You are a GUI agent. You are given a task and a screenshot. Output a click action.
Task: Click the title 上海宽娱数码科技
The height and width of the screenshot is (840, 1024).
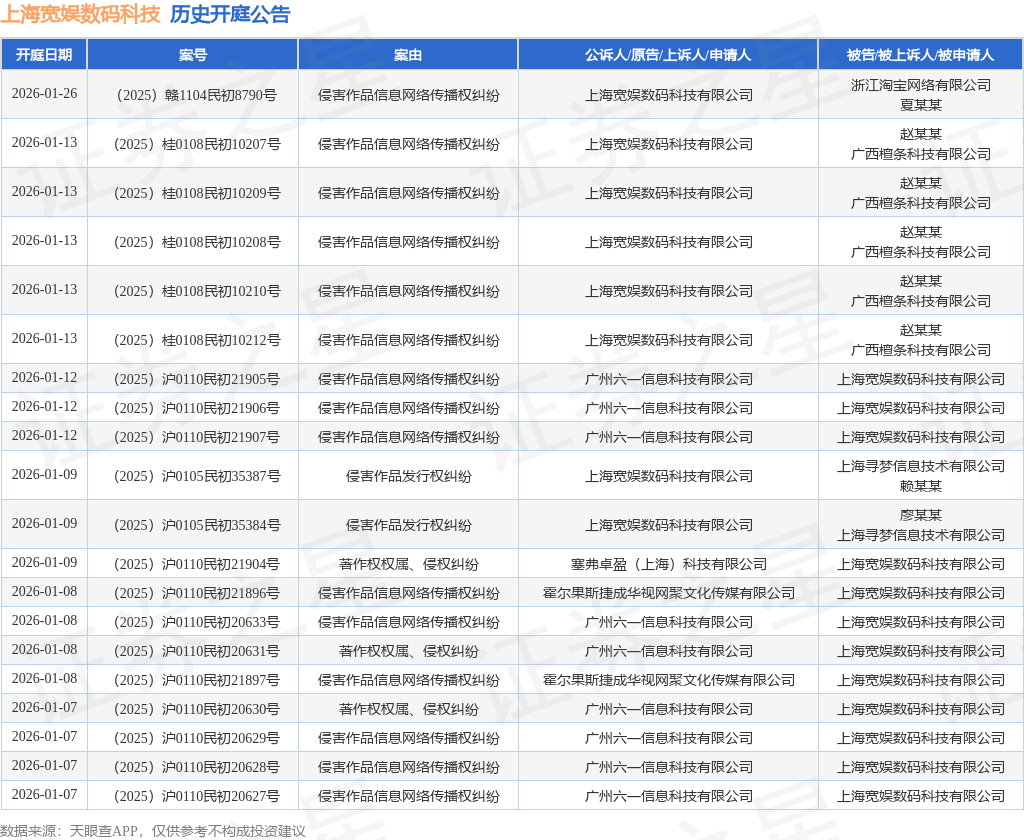pos(80,14)
